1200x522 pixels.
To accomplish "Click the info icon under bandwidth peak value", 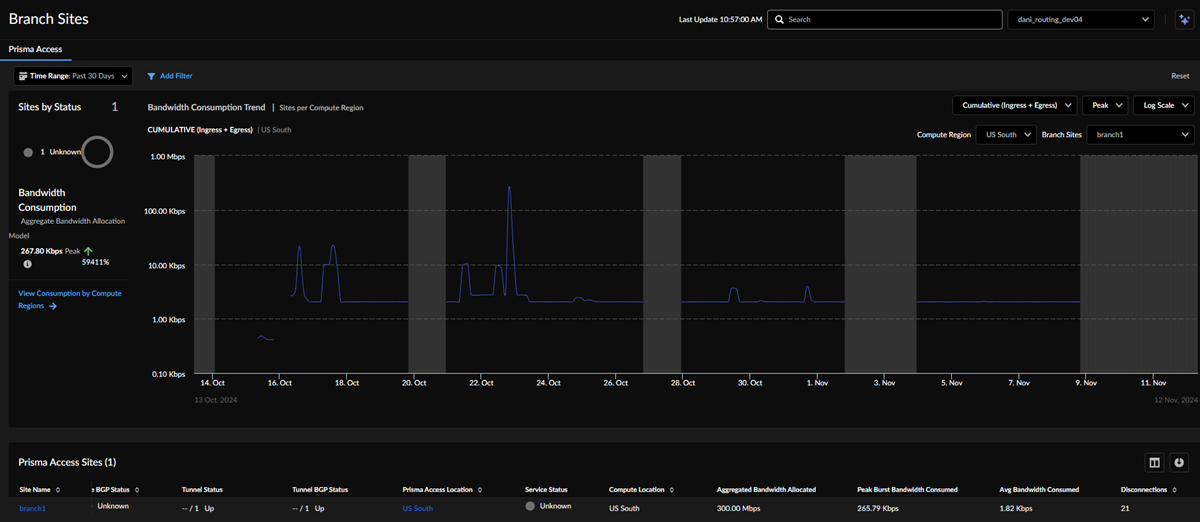I will [x=27, y=264].
